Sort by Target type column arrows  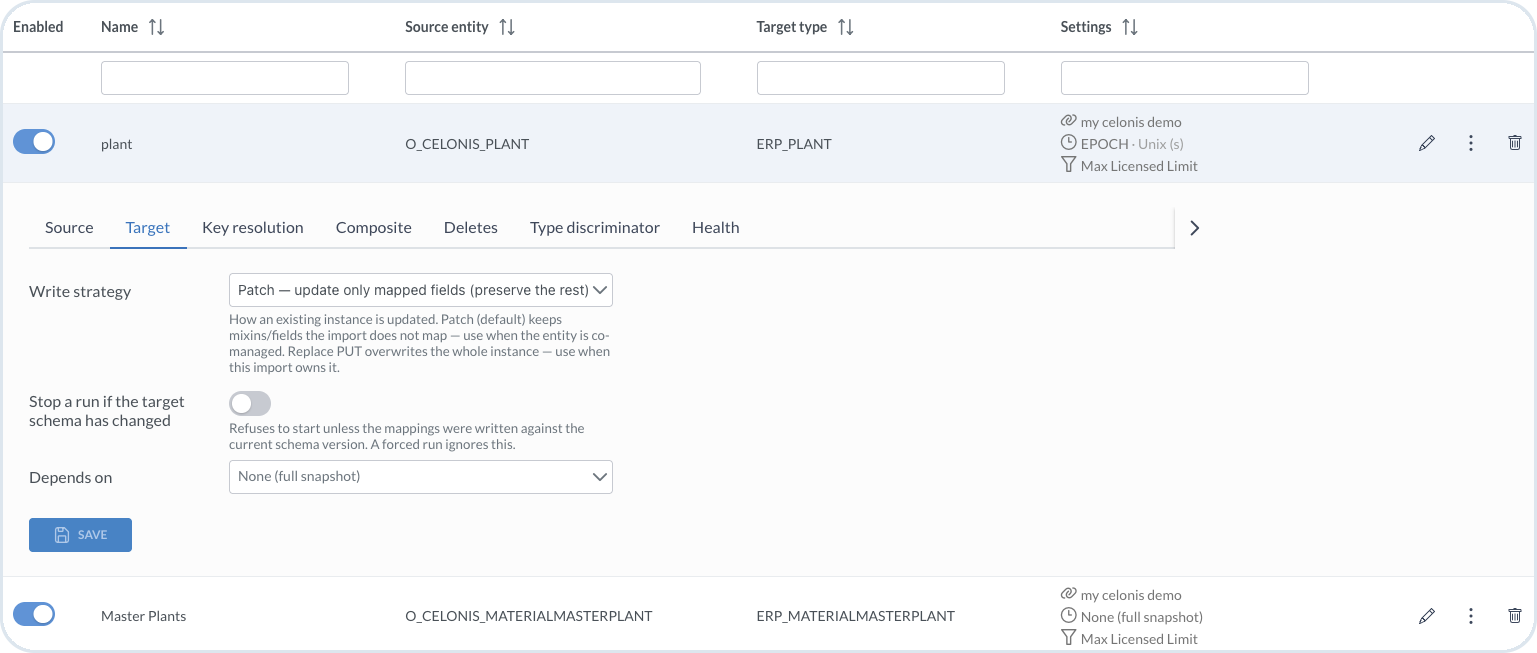click(846, 28)
